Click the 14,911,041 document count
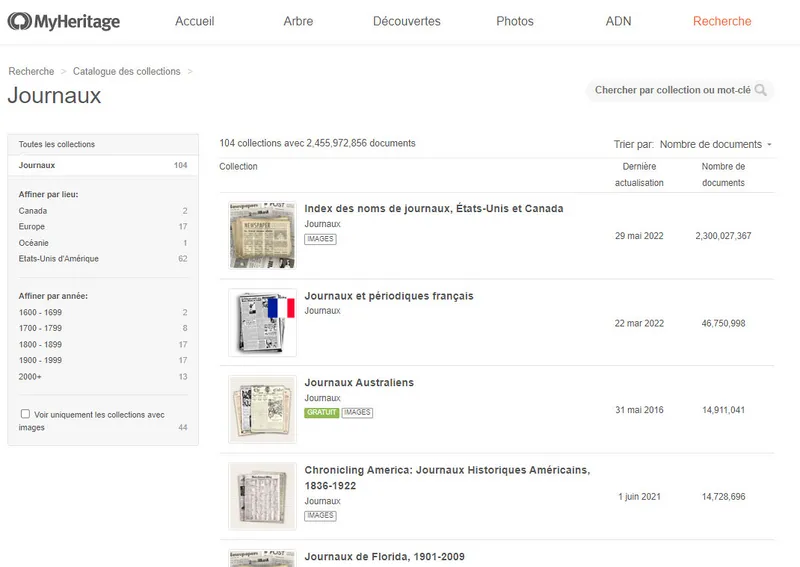This screenshot has height=567, width=800. 723,410
